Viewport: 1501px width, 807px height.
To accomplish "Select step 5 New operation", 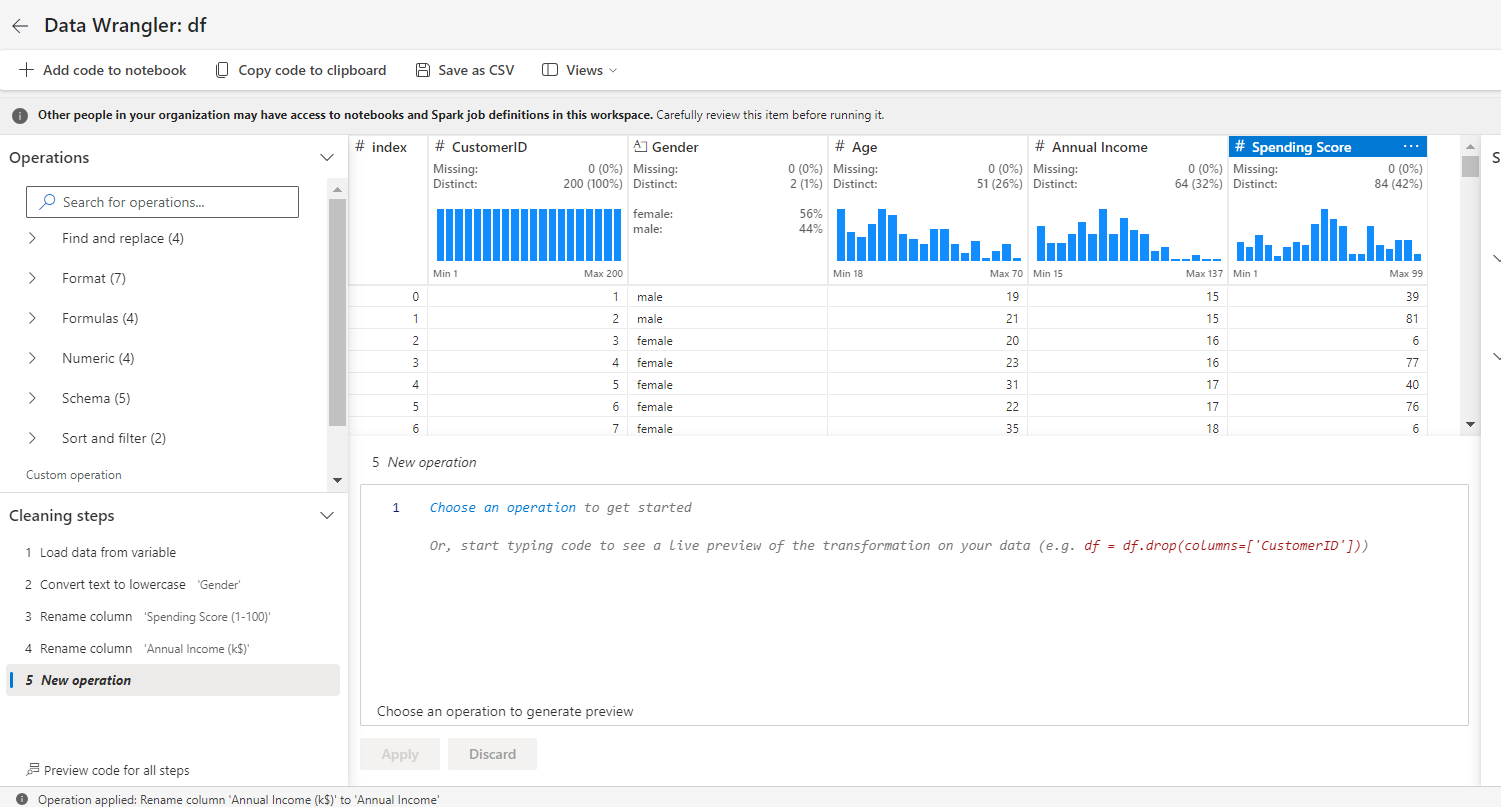I will pyautogui.click(x=172, y=680).
